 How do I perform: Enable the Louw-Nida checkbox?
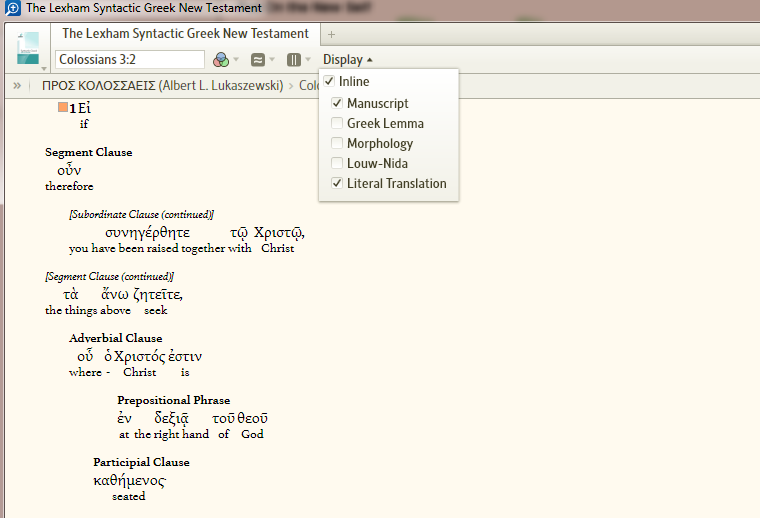coord(337,163)
